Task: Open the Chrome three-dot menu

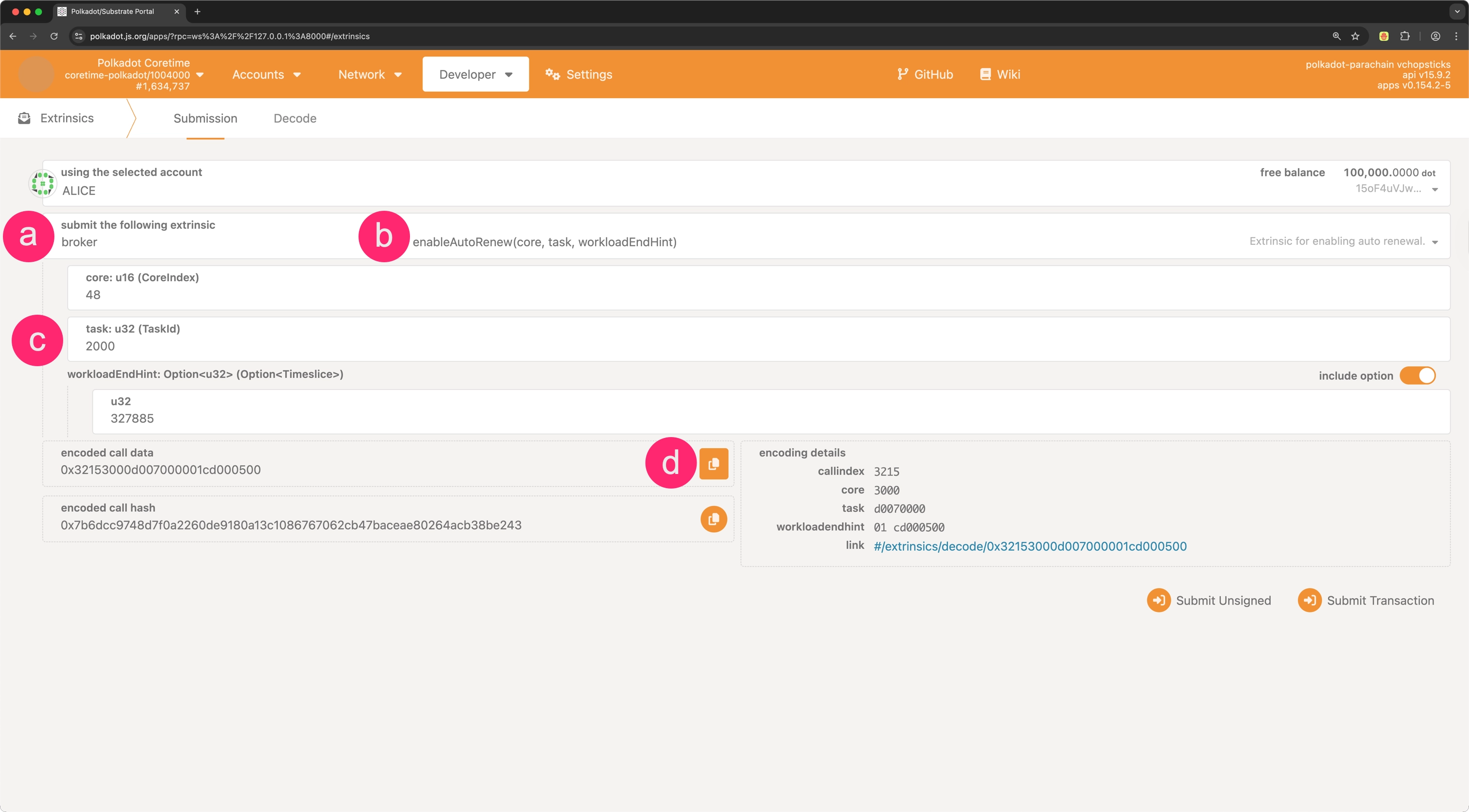Action: (1456, 36)
